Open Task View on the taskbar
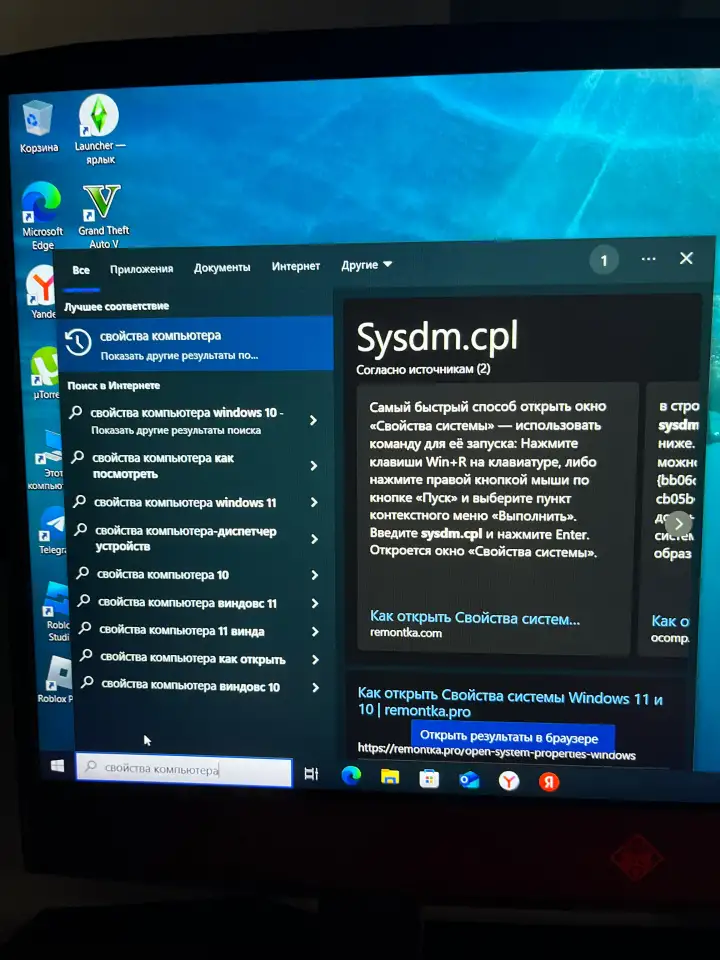720x960 pixels. [311, 774]
